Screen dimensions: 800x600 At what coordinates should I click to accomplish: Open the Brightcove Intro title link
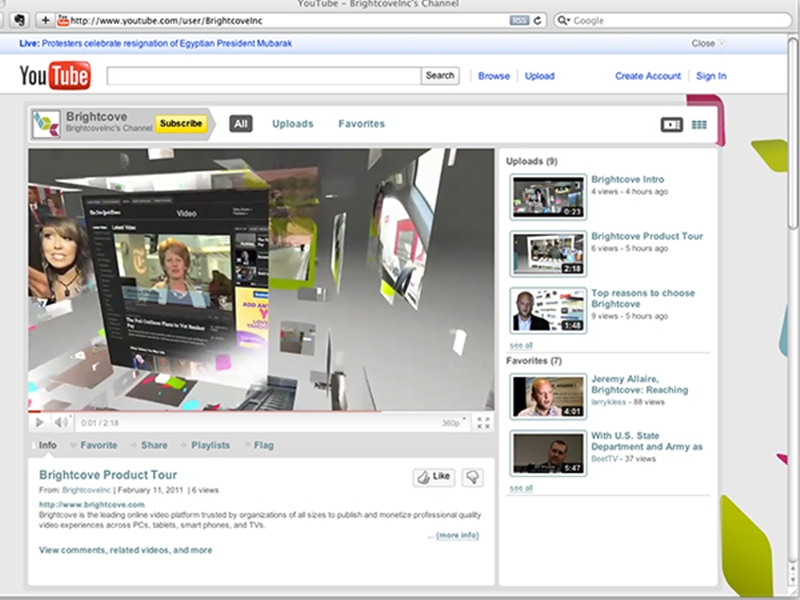point(628,180)
